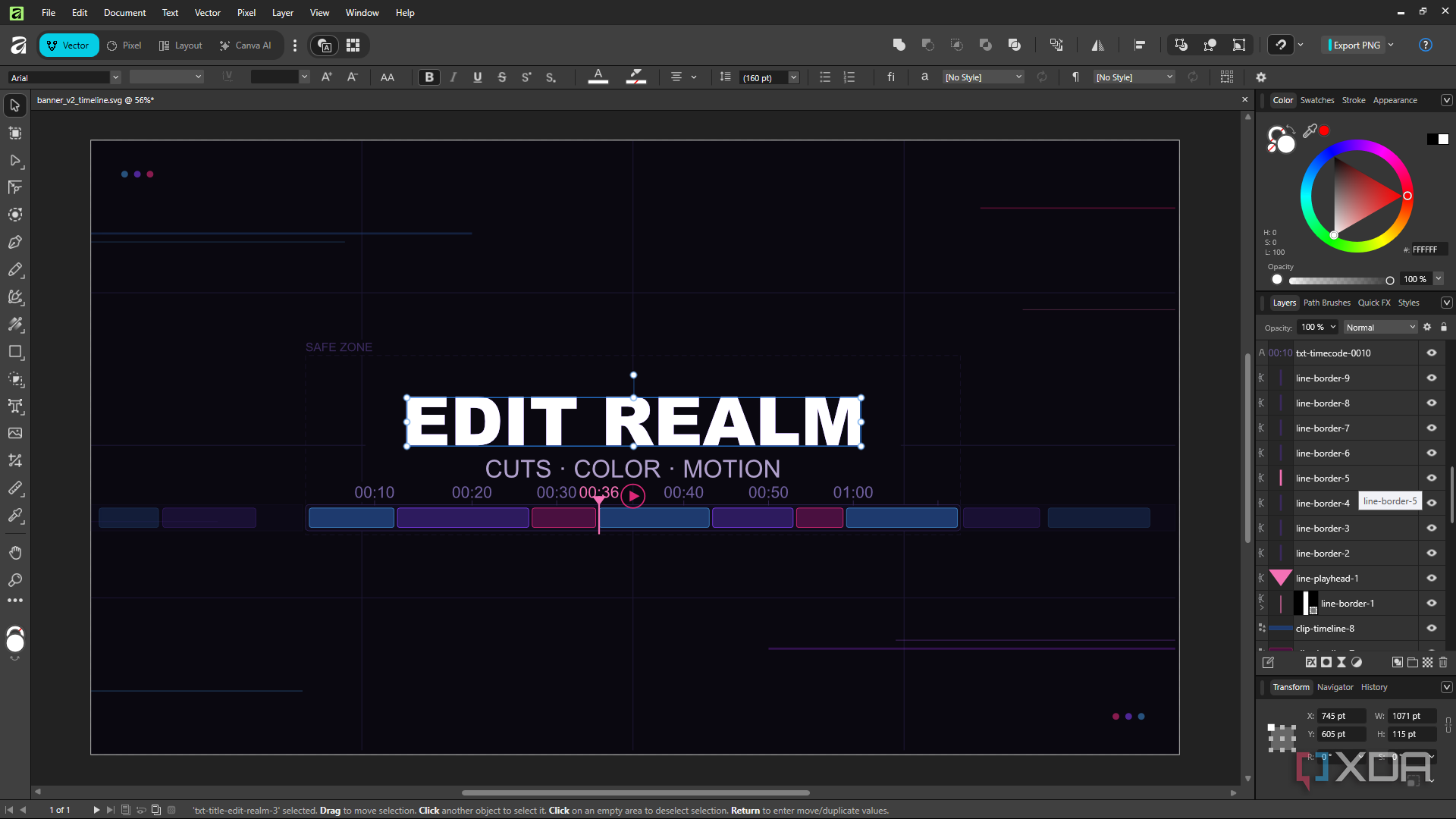Open the Vector menu
Viewport: 1456px width, 819px height.
click(x=207, y=13)
